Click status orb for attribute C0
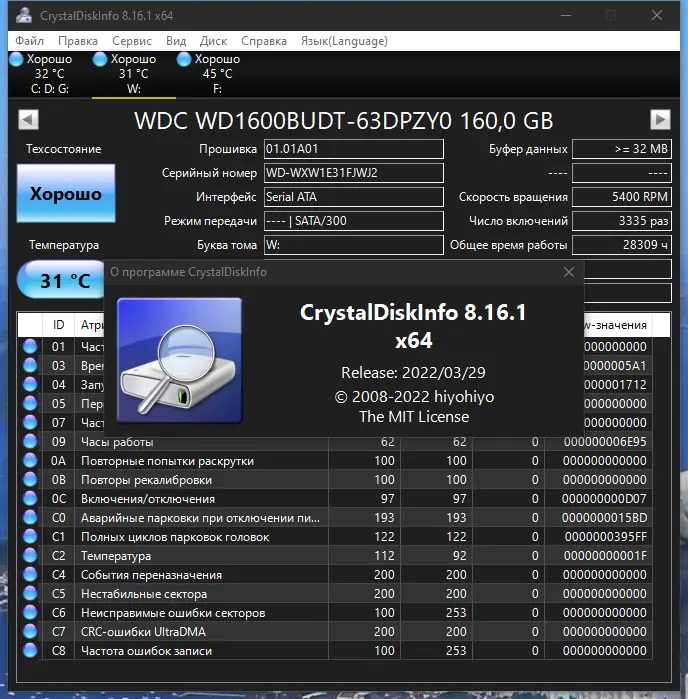The width and height of the screenshot is (688, 699). 30,518
